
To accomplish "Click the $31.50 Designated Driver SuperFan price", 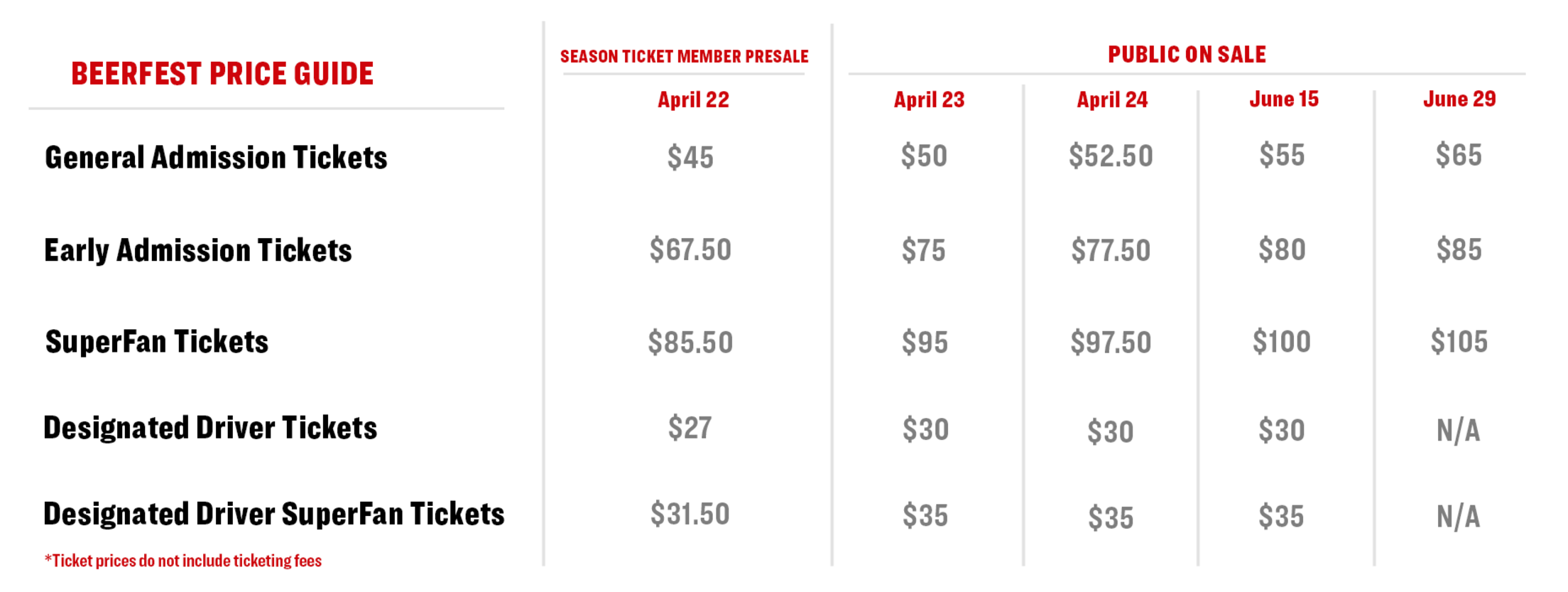I will tap(690, 514).
